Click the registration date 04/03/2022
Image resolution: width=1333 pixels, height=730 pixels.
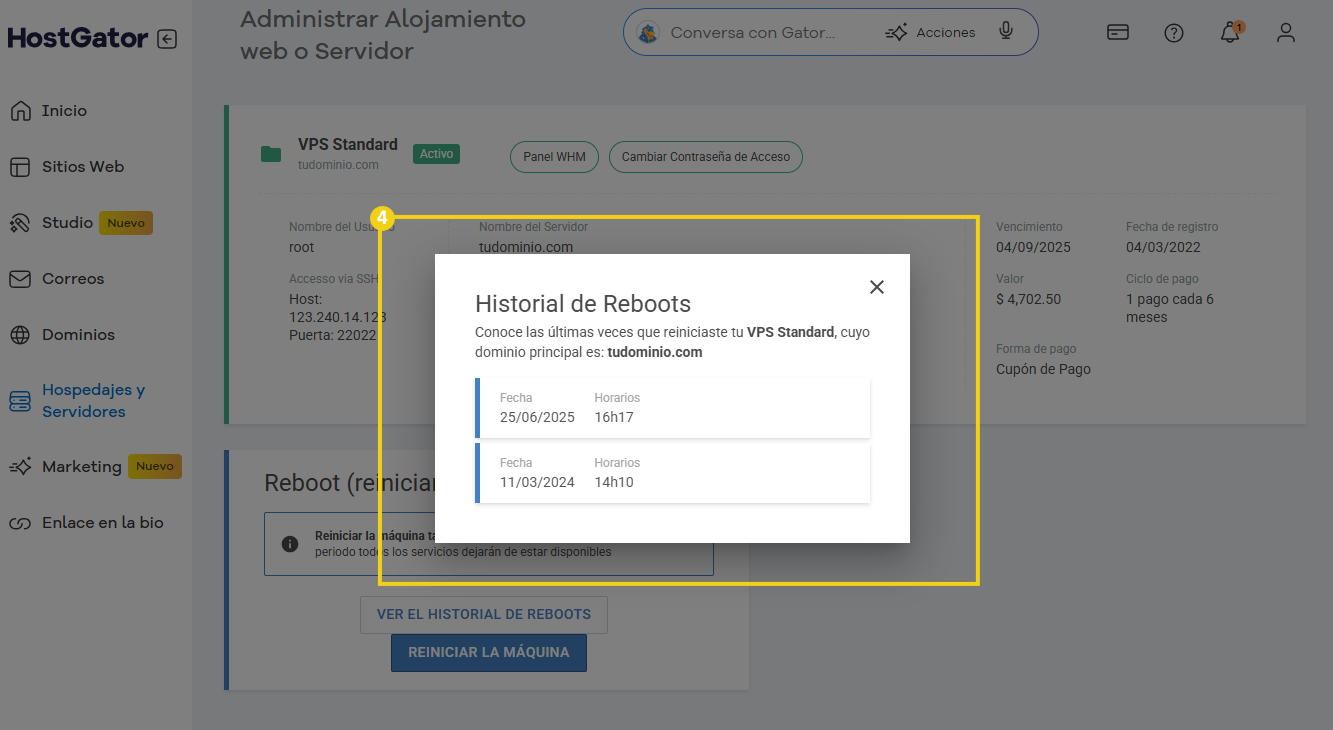click(x=1163, y=247)
